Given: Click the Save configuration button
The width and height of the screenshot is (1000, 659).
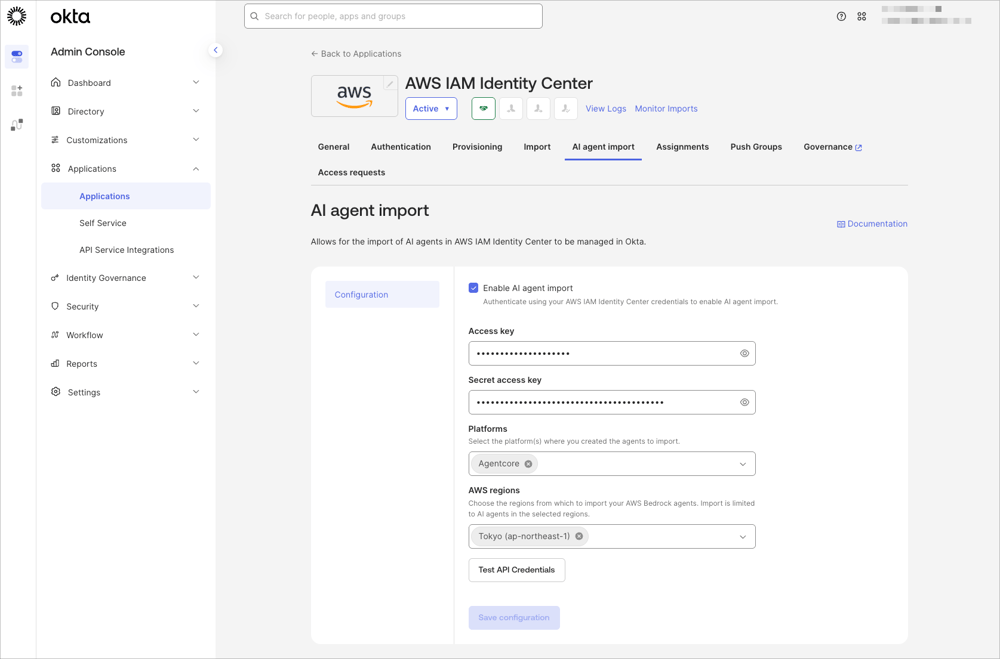Looking at the screenshot, I should [514, 618].
